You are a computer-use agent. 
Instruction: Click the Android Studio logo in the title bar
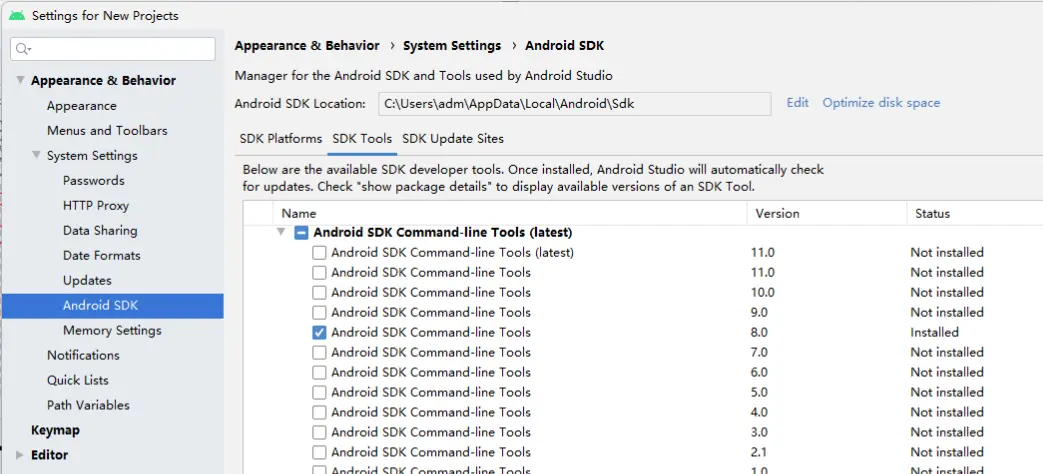click(x=18, y=15)
